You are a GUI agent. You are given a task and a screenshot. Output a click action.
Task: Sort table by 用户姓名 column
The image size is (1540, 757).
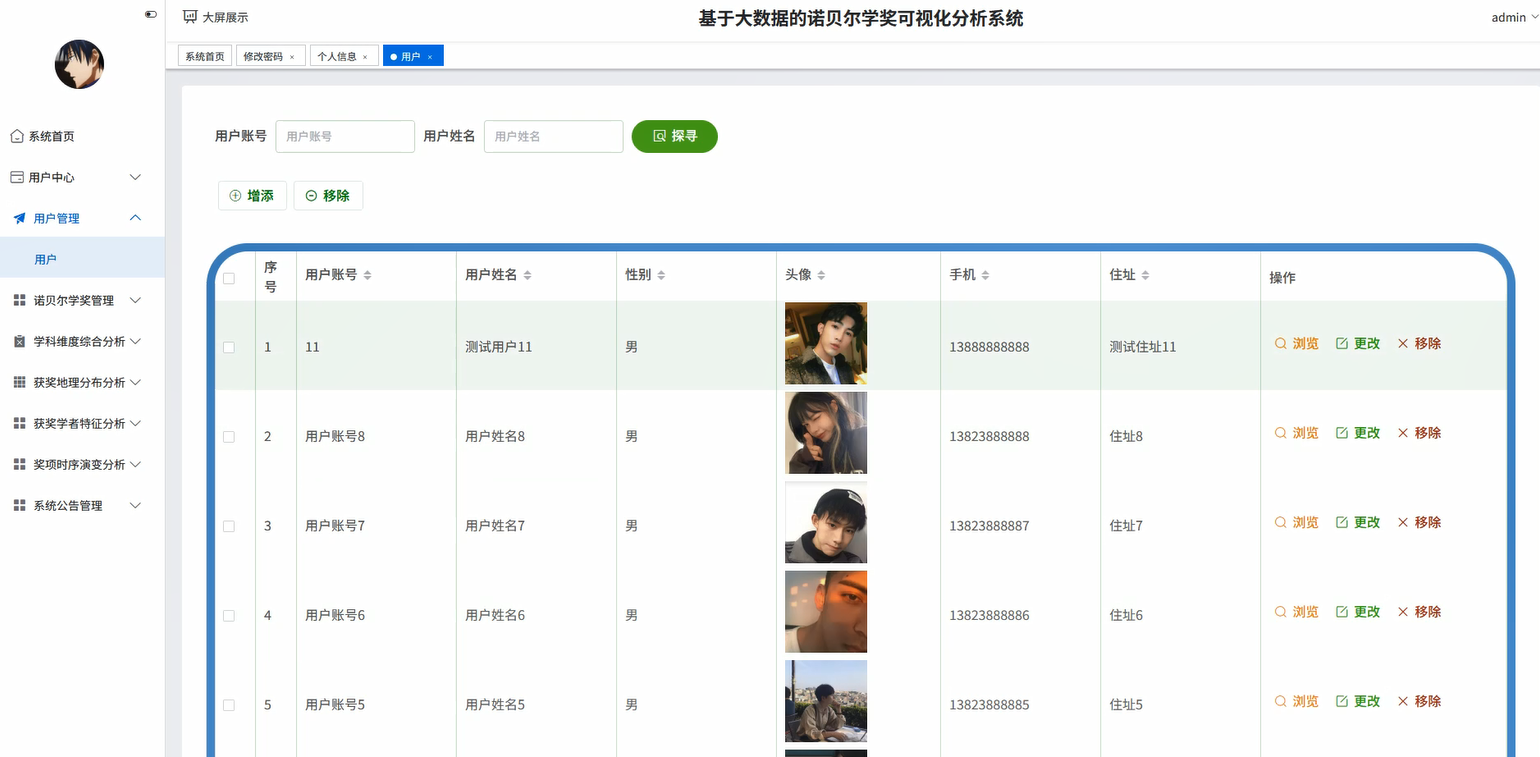click(527, 275)
